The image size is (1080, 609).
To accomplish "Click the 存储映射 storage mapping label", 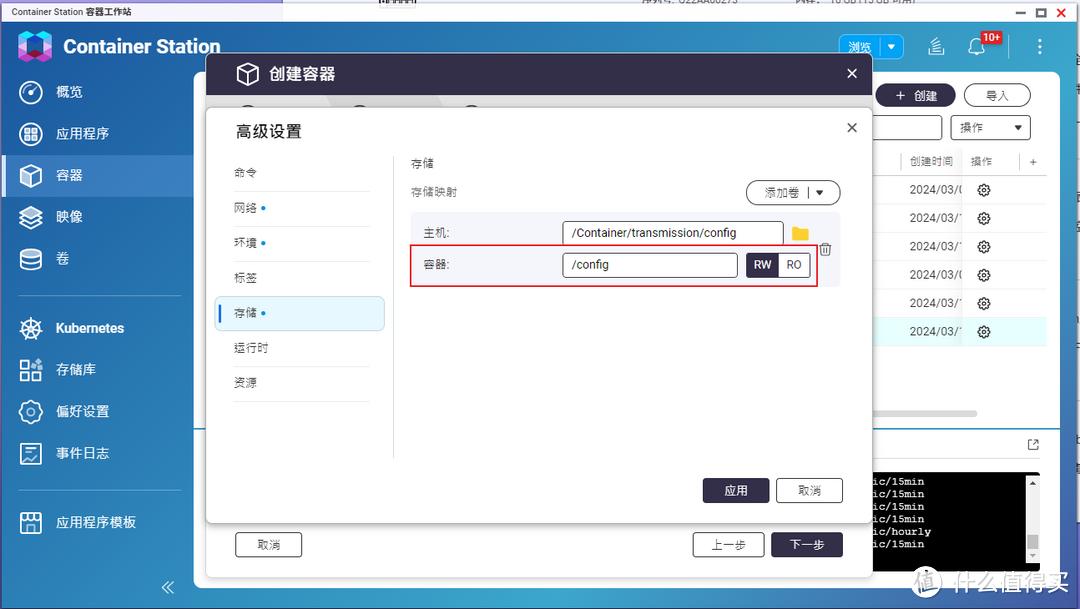I will (x=434, y=192).
